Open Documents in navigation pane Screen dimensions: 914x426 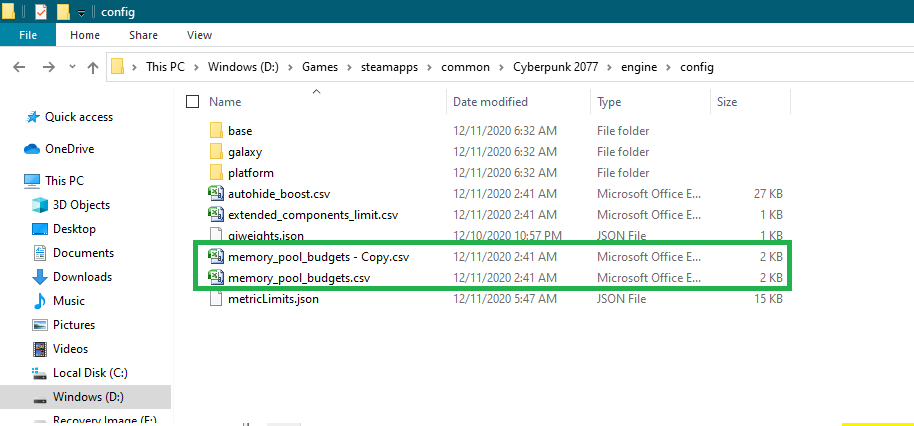(83, 253)
